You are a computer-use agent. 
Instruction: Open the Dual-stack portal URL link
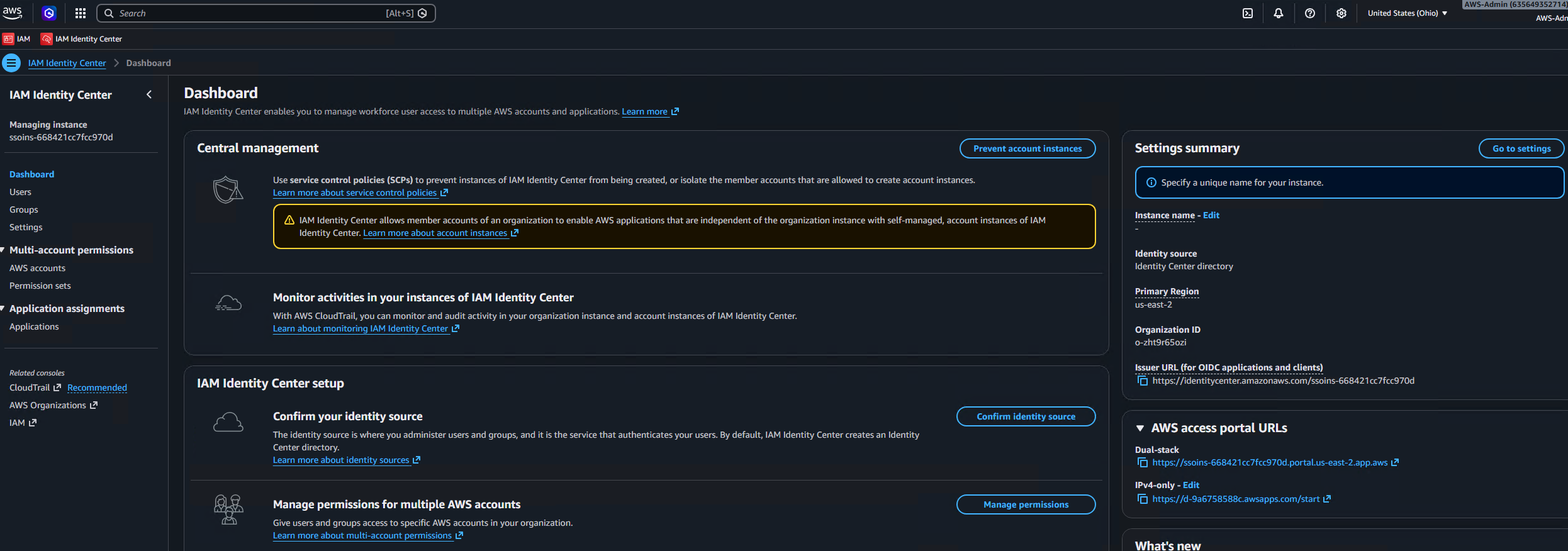point(1270,462)
